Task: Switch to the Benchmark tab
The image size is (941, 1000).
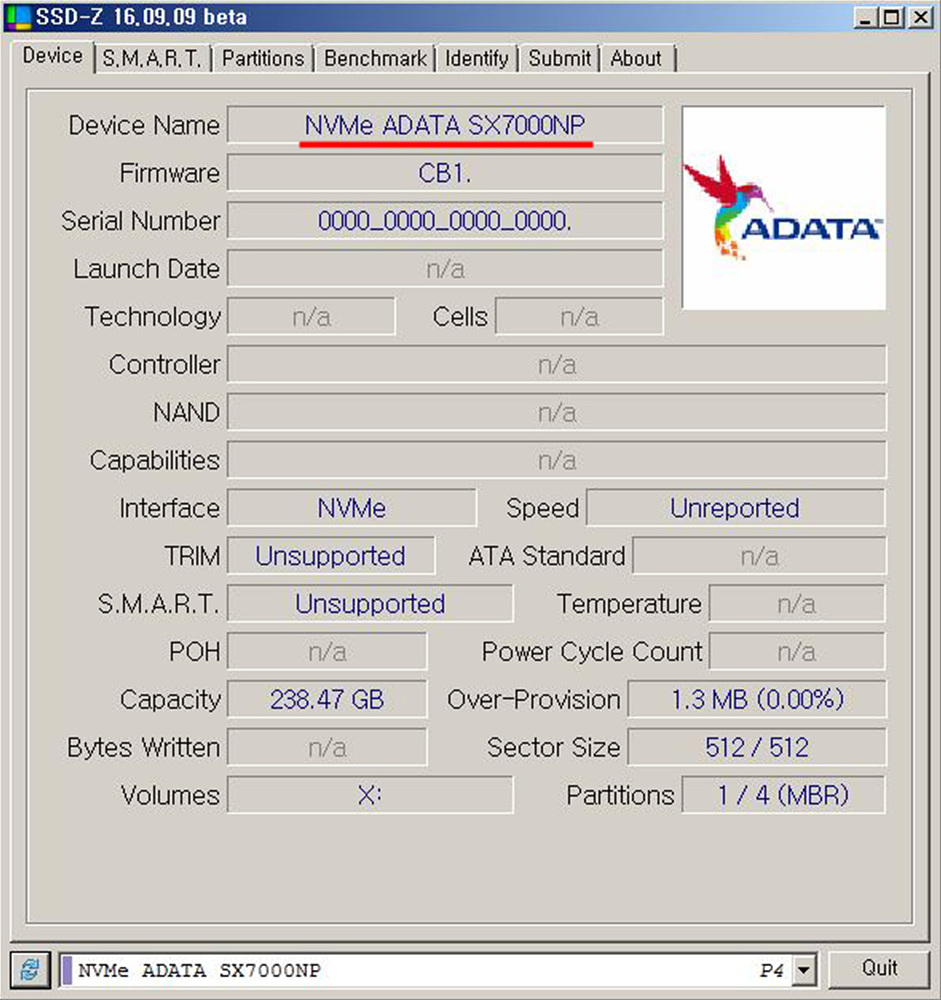Action: pyautogui.click(x=374, y=58)
